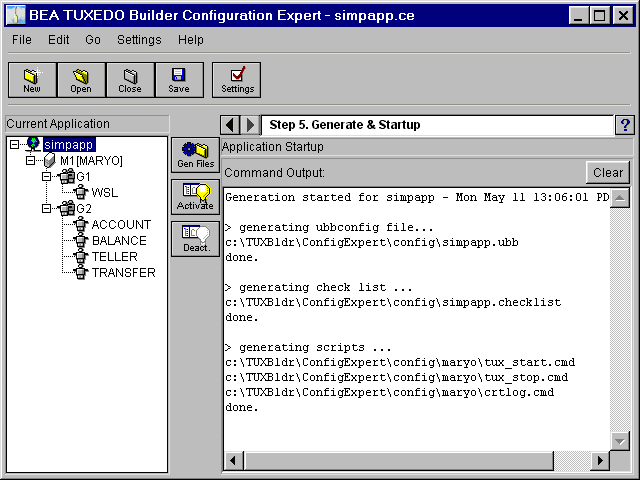
Task: Select the ACCOUNT server label
Action: point(121,224)
